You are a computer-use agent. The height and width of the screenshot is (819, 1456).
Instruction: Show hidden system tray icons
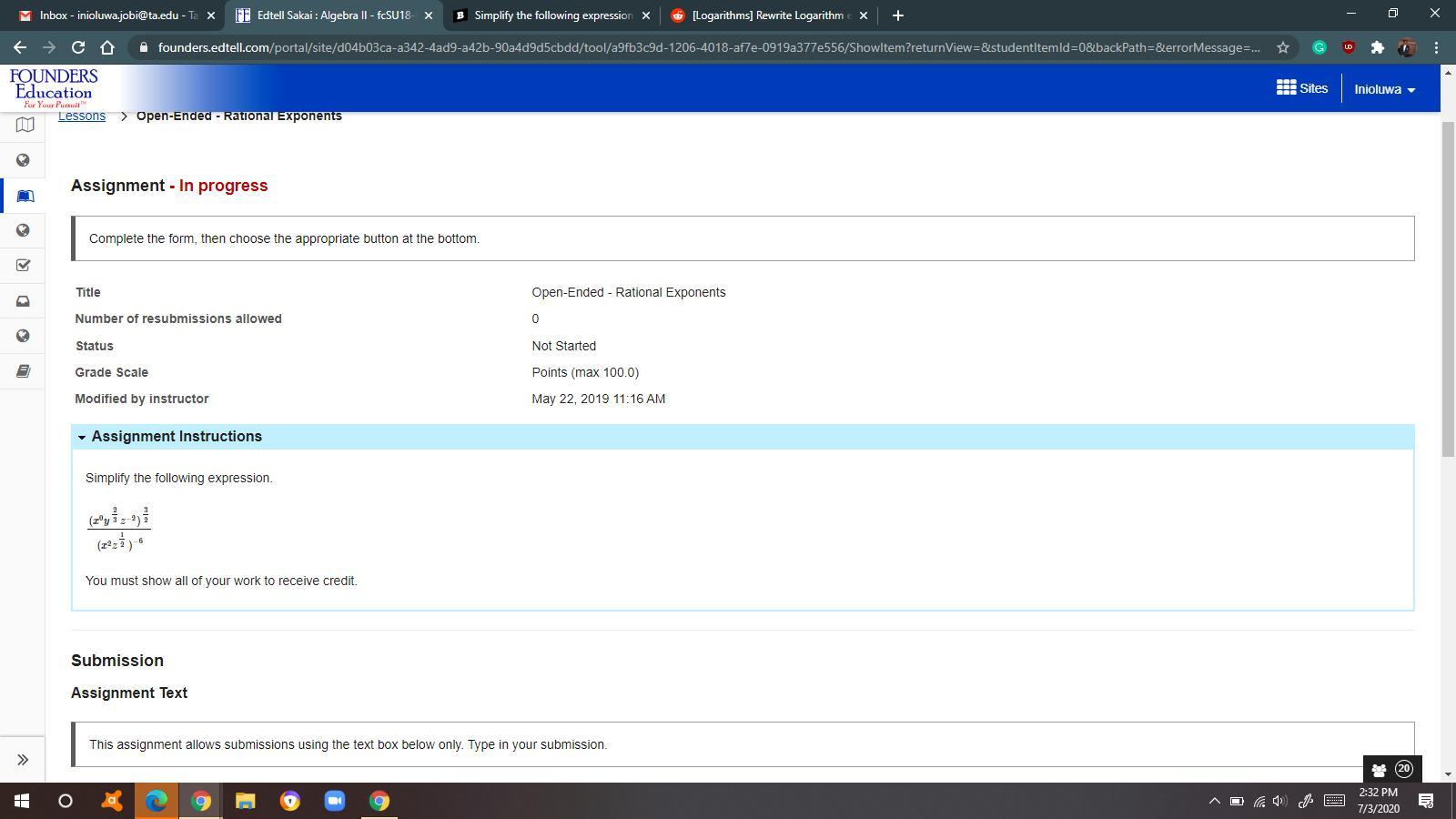coord(1213,801)
